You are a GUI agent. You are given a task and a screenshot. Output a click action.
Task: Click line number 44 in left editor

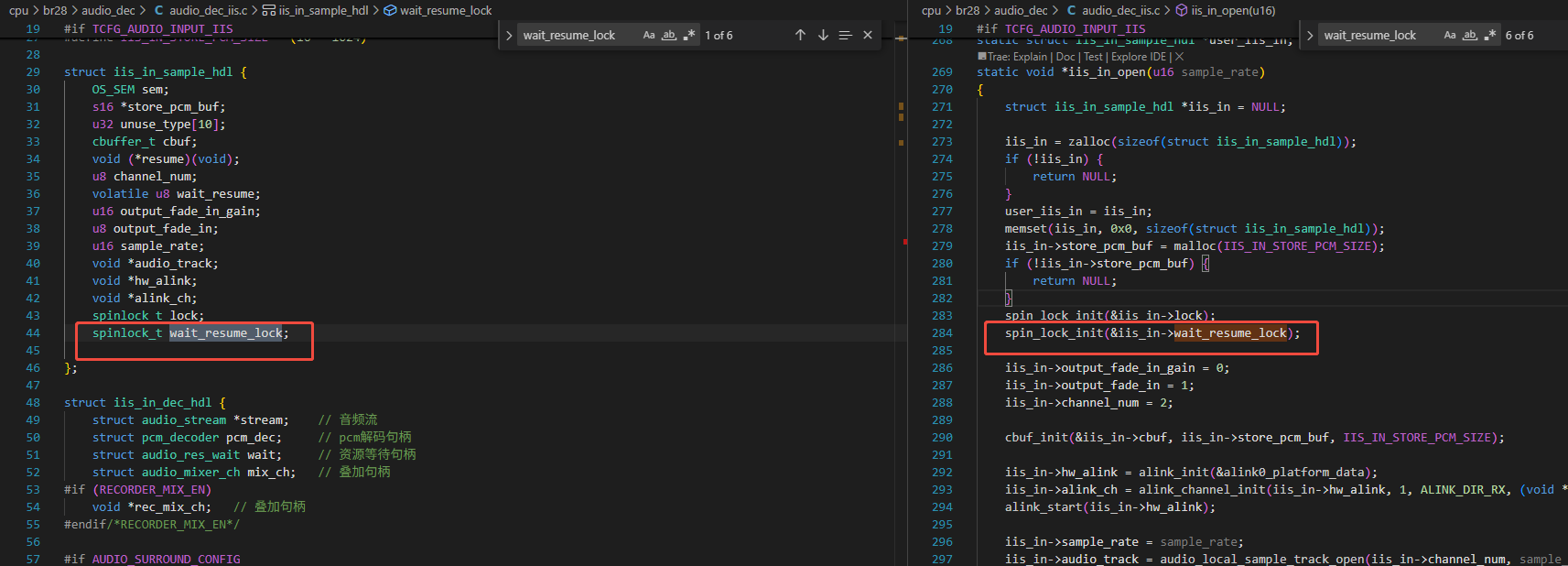[33, 333]
